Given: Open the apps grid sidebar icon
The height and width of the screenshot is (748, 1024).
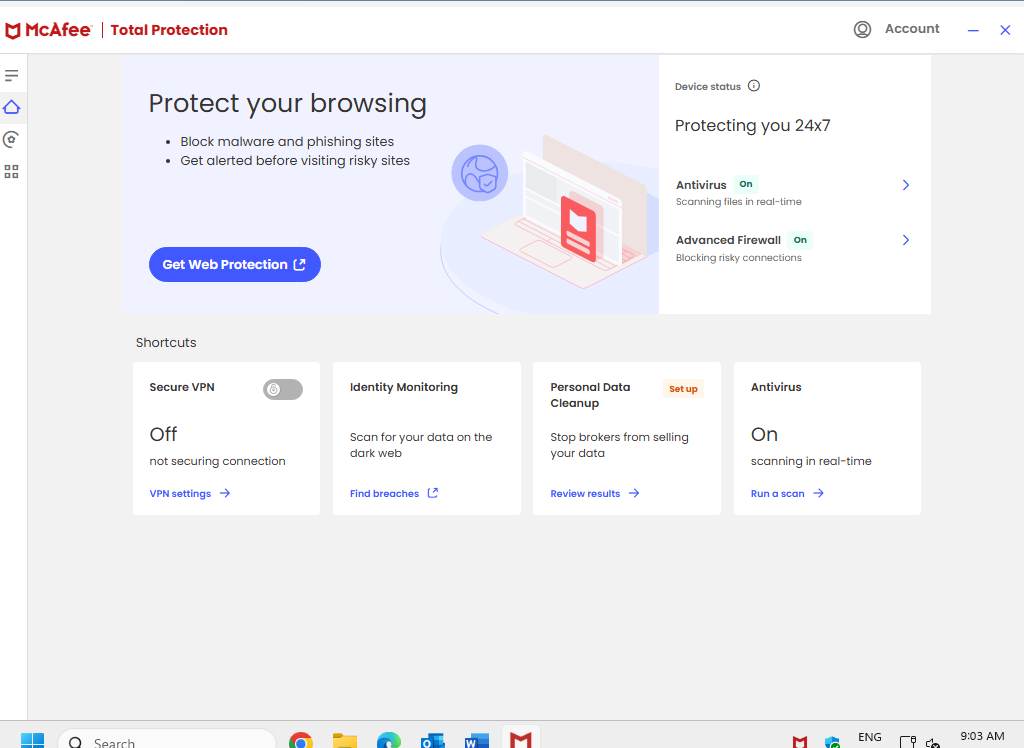Looking at the screenshot, I should pos(12,172).
